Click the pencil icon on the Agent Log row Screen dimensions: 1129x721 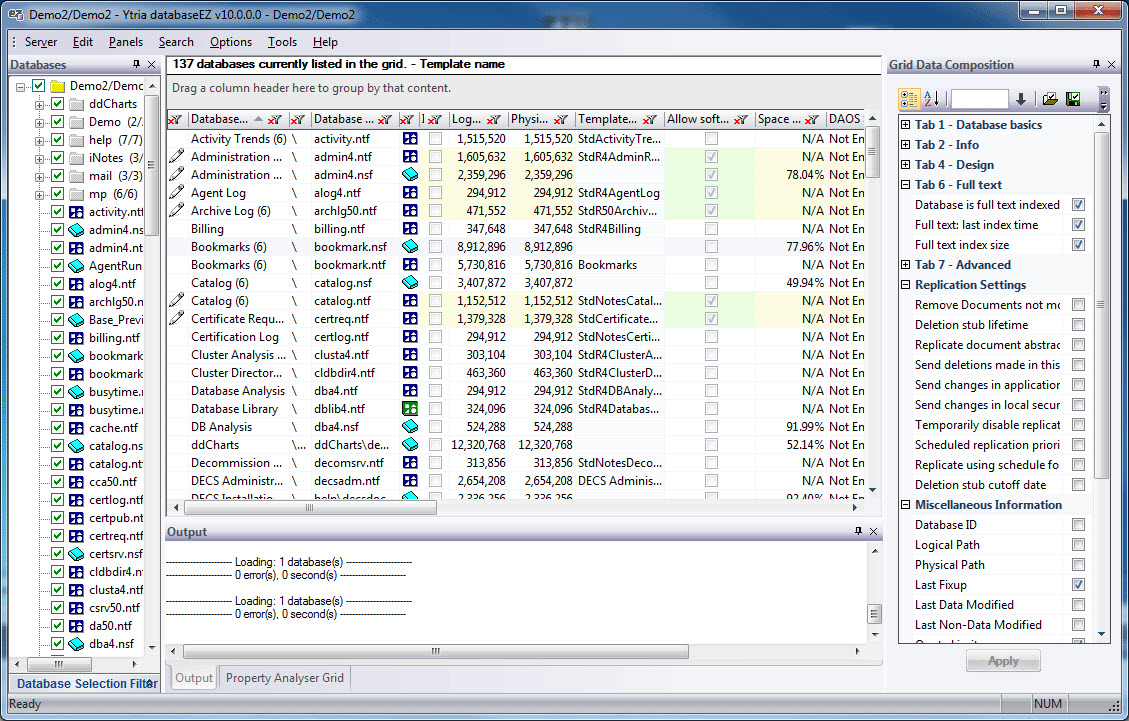coord(177,193)
